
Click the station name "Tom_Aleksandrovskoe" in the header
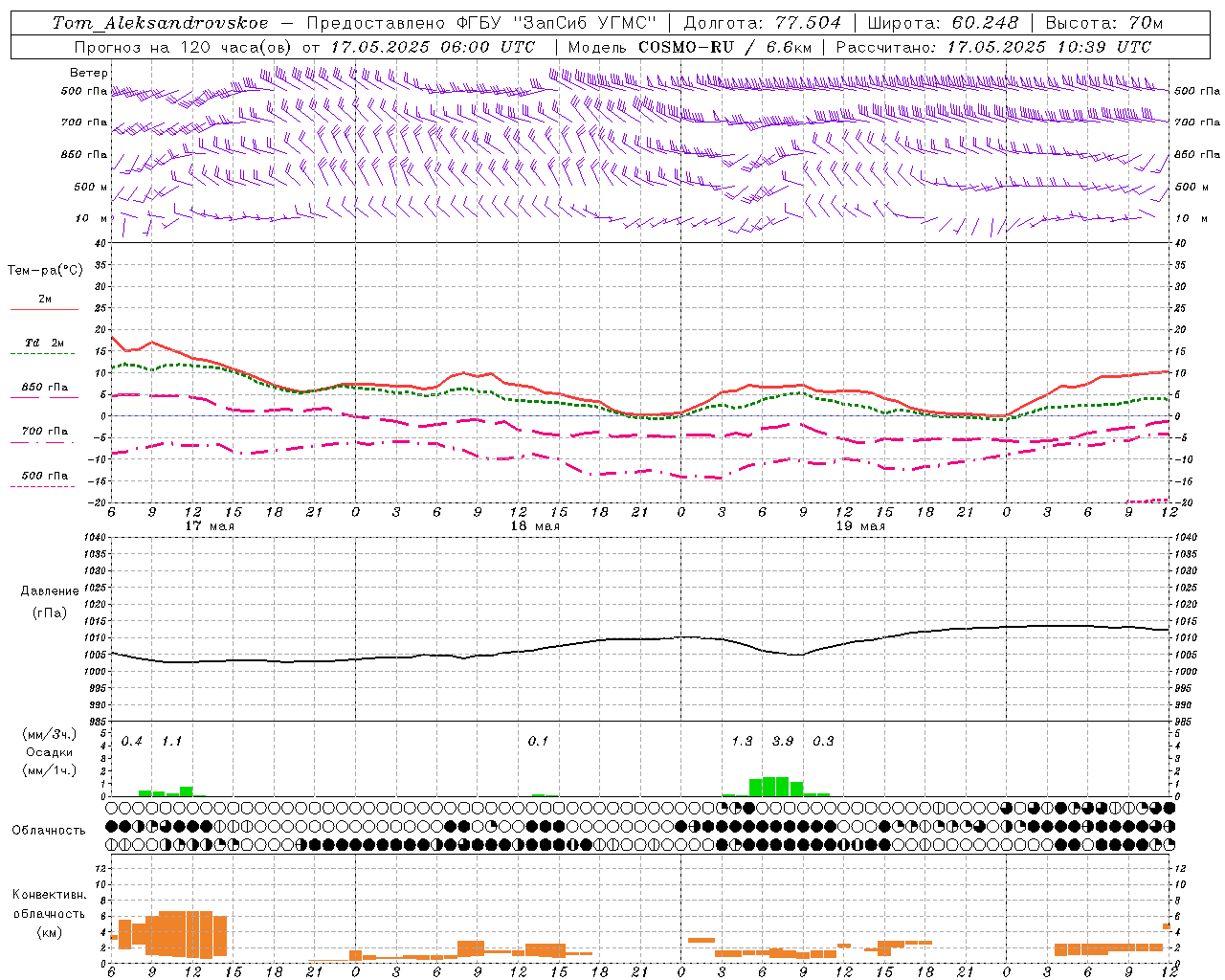pos(160,23)
